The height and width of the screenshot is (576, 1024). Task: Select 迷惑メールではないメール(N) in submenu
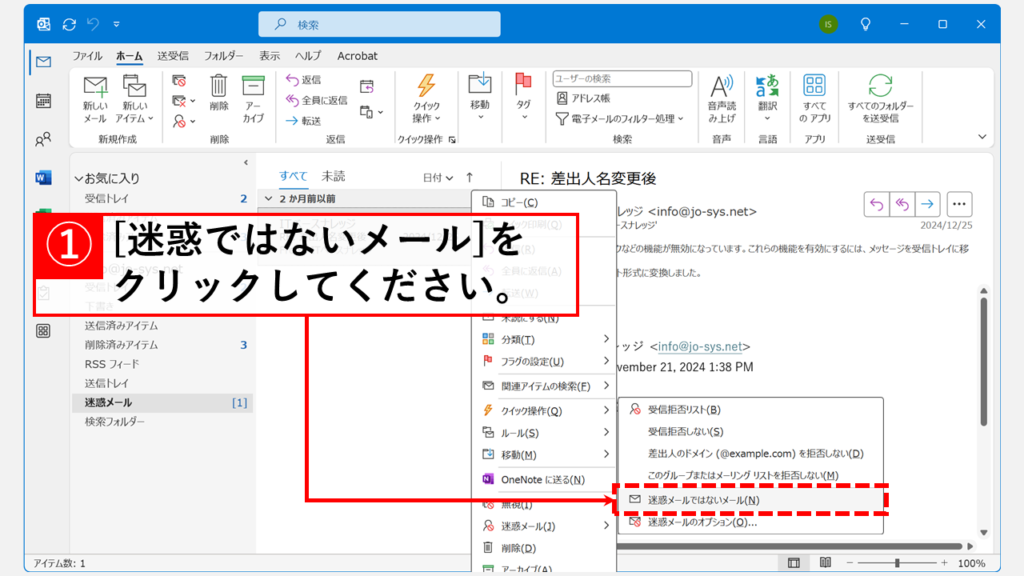click(702, 500)
